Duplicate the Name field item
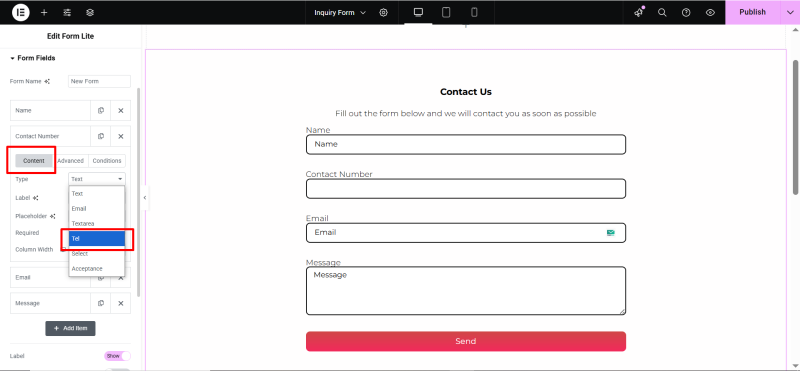Screen dimensions: 800x371 (x=101, y=110)
